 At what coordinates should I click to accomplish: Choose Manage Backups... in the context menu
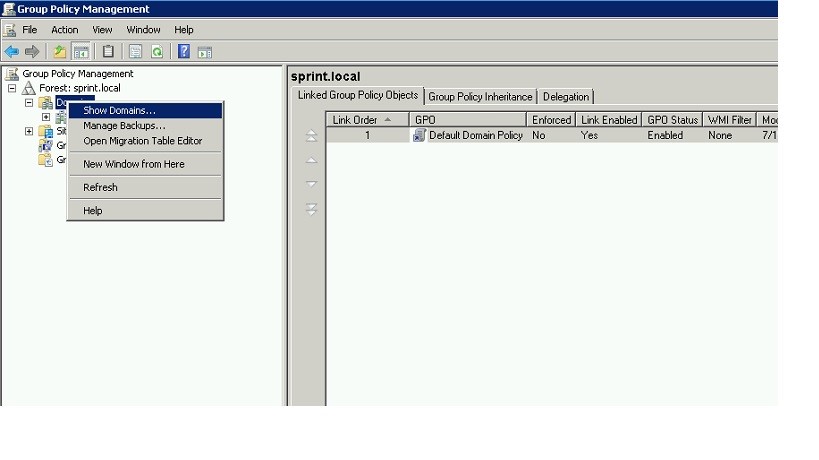click(145, 125)
